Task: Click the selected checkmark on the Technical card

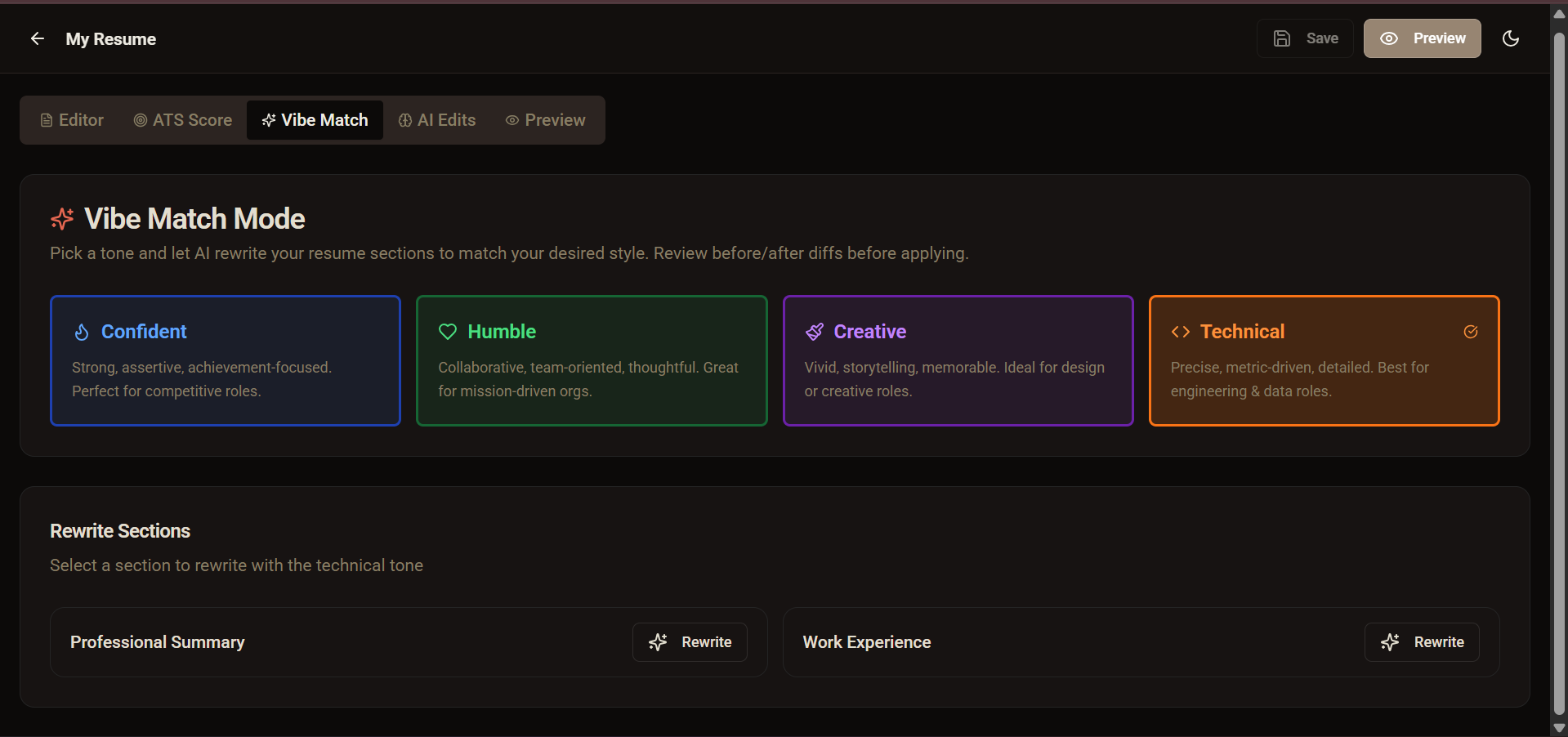Action: click(1471, 332)
